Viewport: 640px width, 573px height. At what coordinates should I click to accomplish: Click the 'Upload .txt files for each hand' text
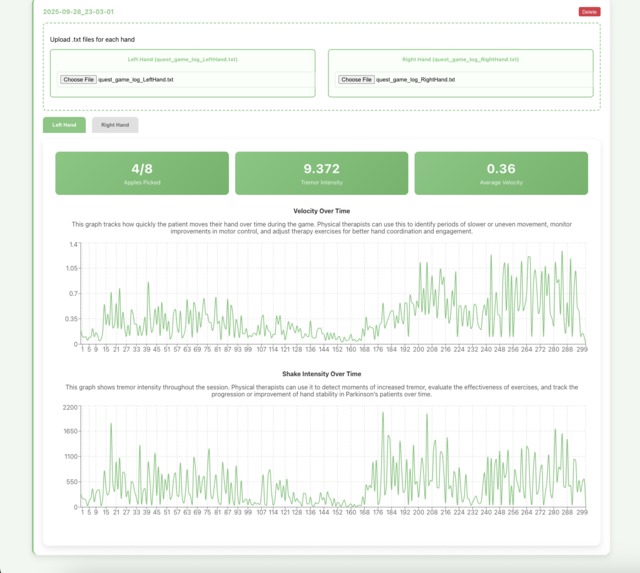tap(92, 40)
